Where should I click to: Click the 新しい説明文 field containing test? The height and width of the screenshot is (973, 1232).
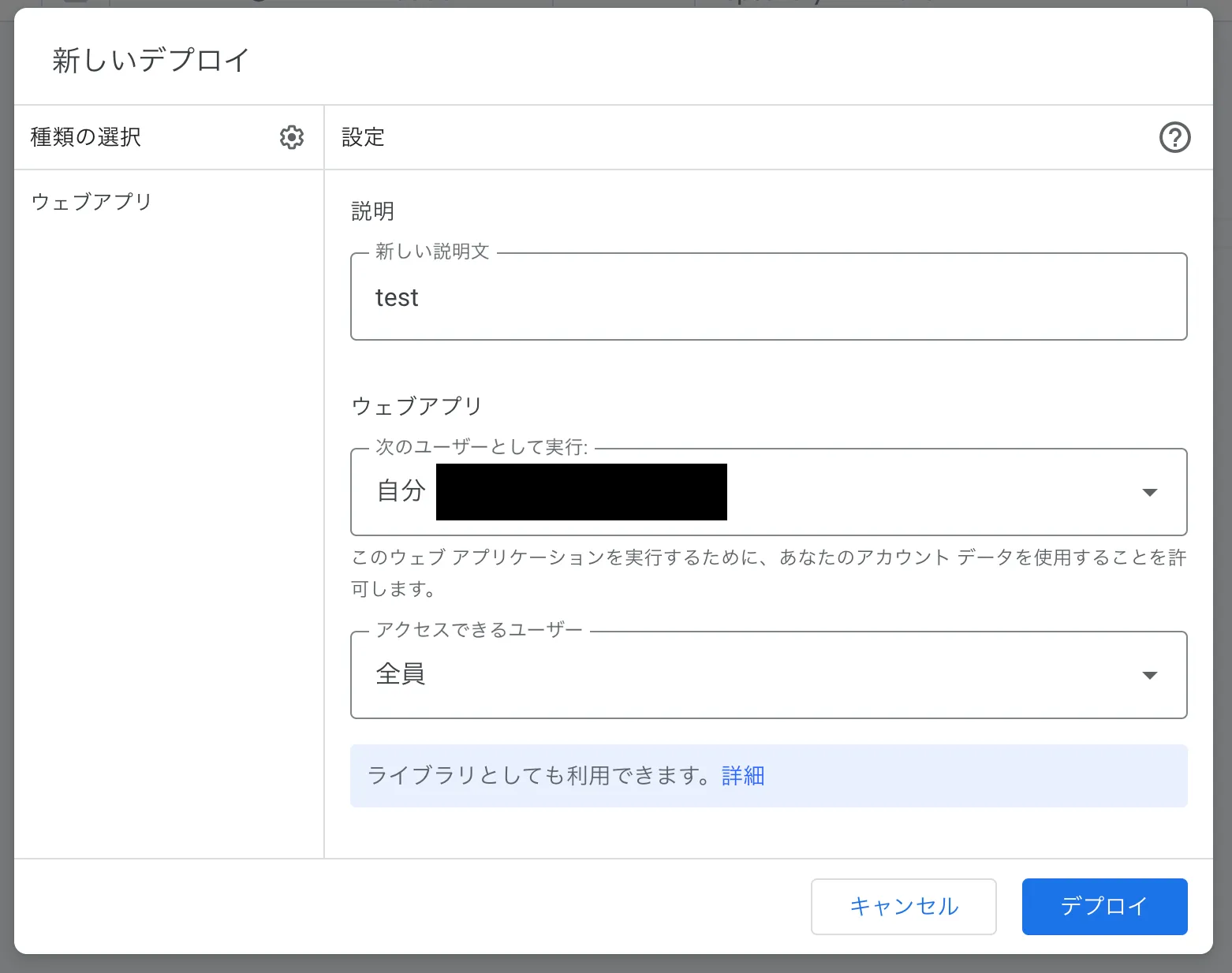769,297
